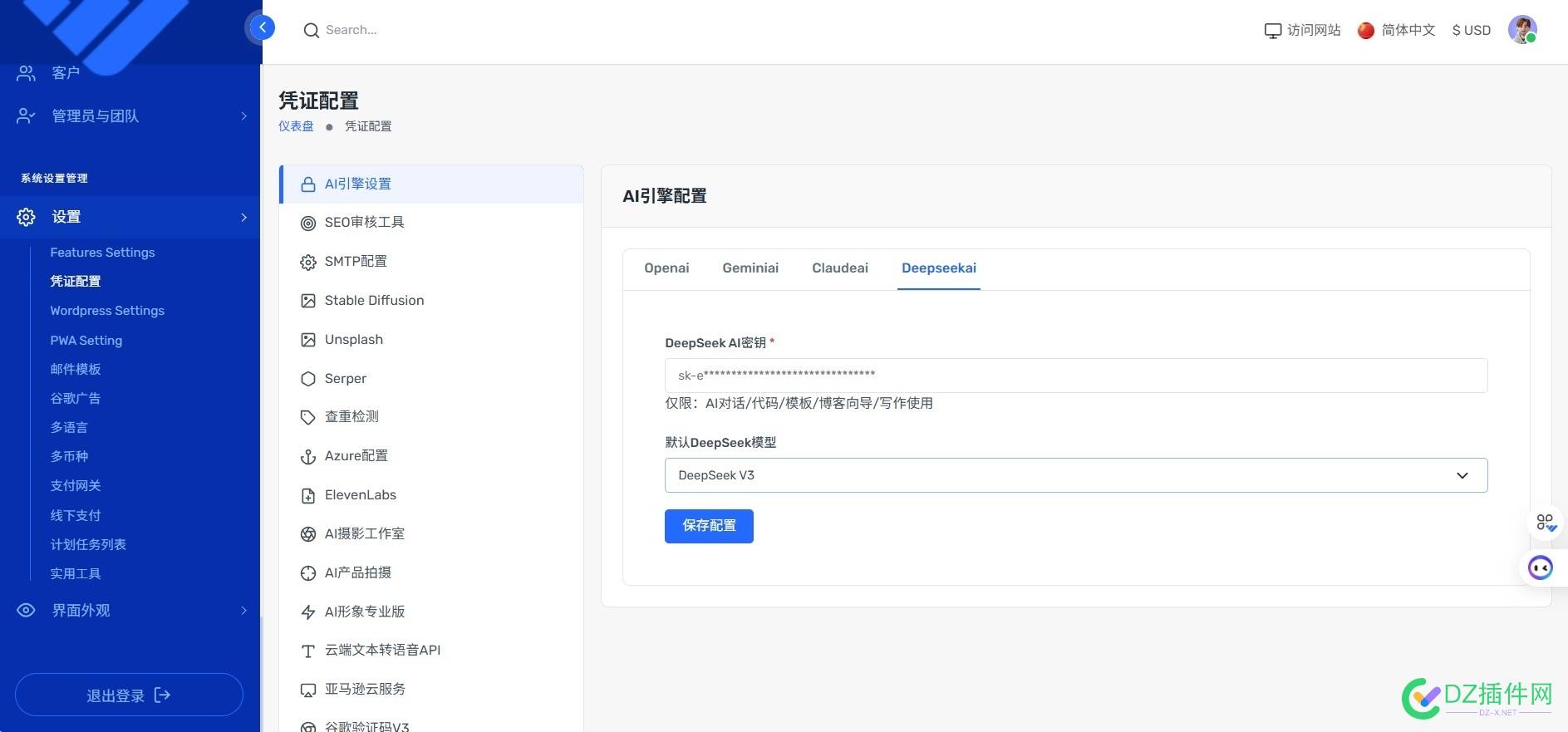1568x732 pixels.
Task: Click the 设置 gear icon in sidebar
Action: coord(26,217)
